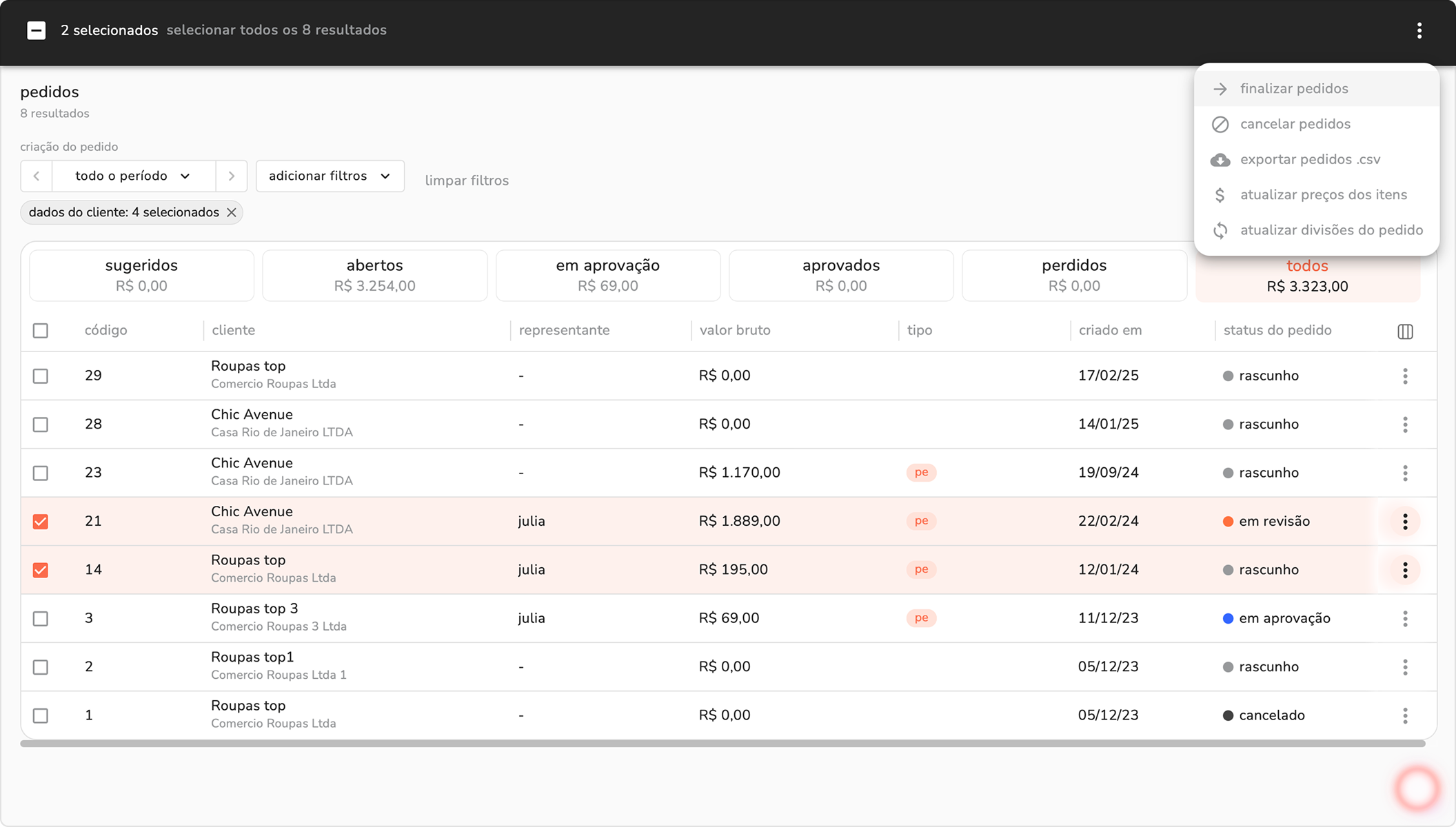The width and height of the screenshot is (1456, 827).
Task: Click 'limpar filtros' link
Action: 467,181
